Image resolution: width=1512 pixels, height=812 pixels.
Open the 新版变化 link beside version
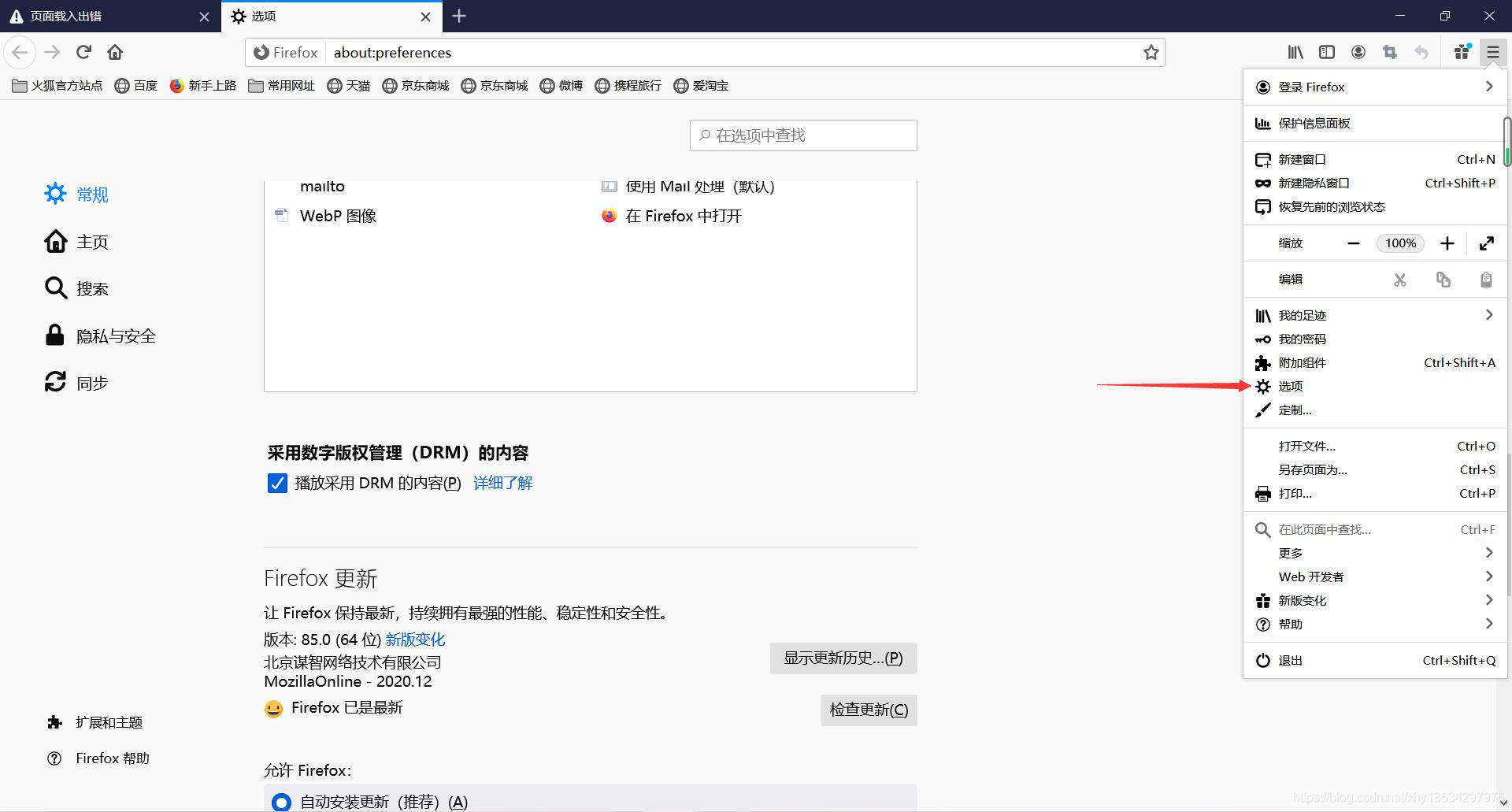pyautogui.click(x=415, y=640)
